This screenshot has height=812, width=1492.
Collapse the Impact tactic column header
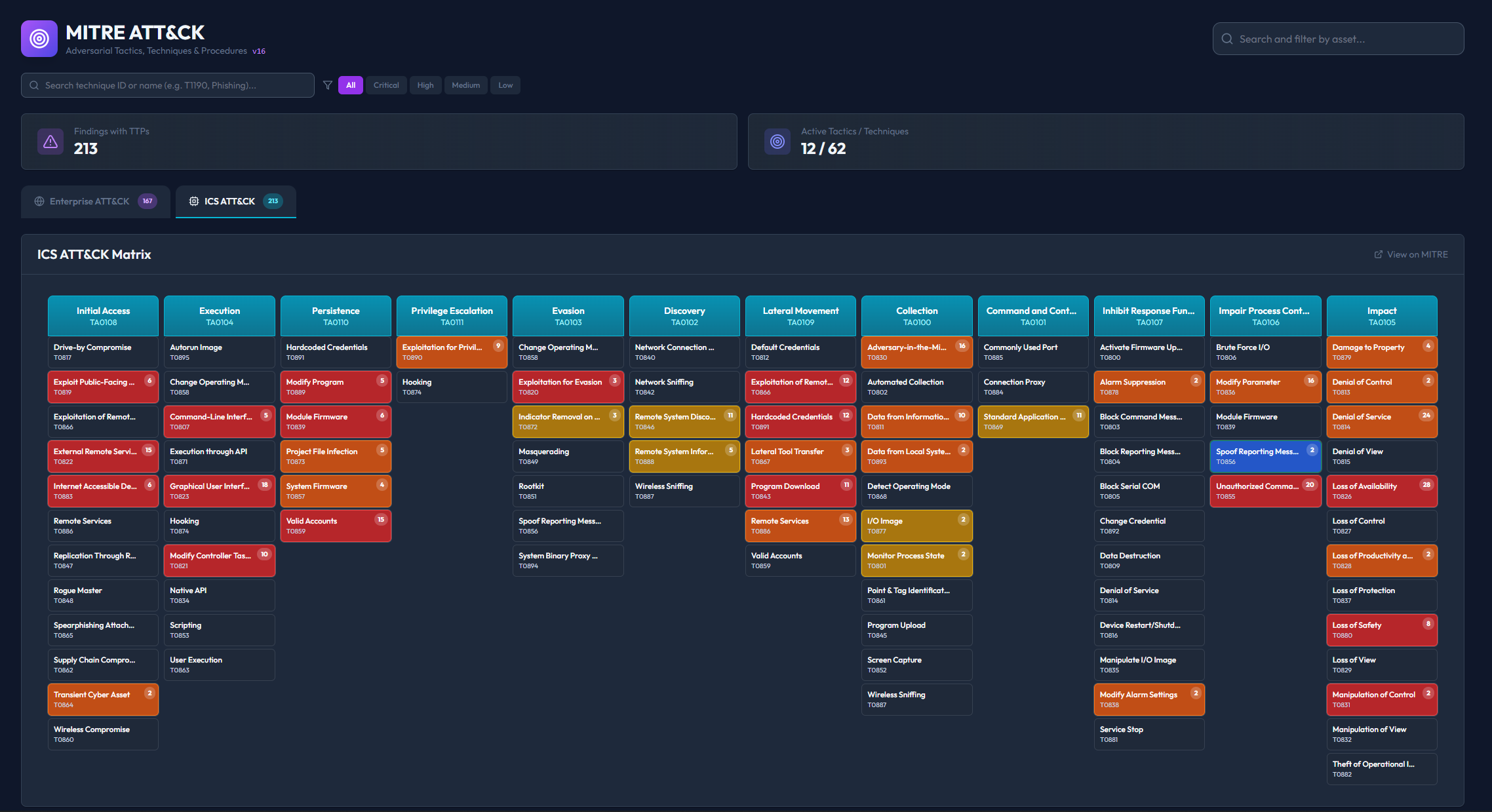click(x=1381, y=315)
